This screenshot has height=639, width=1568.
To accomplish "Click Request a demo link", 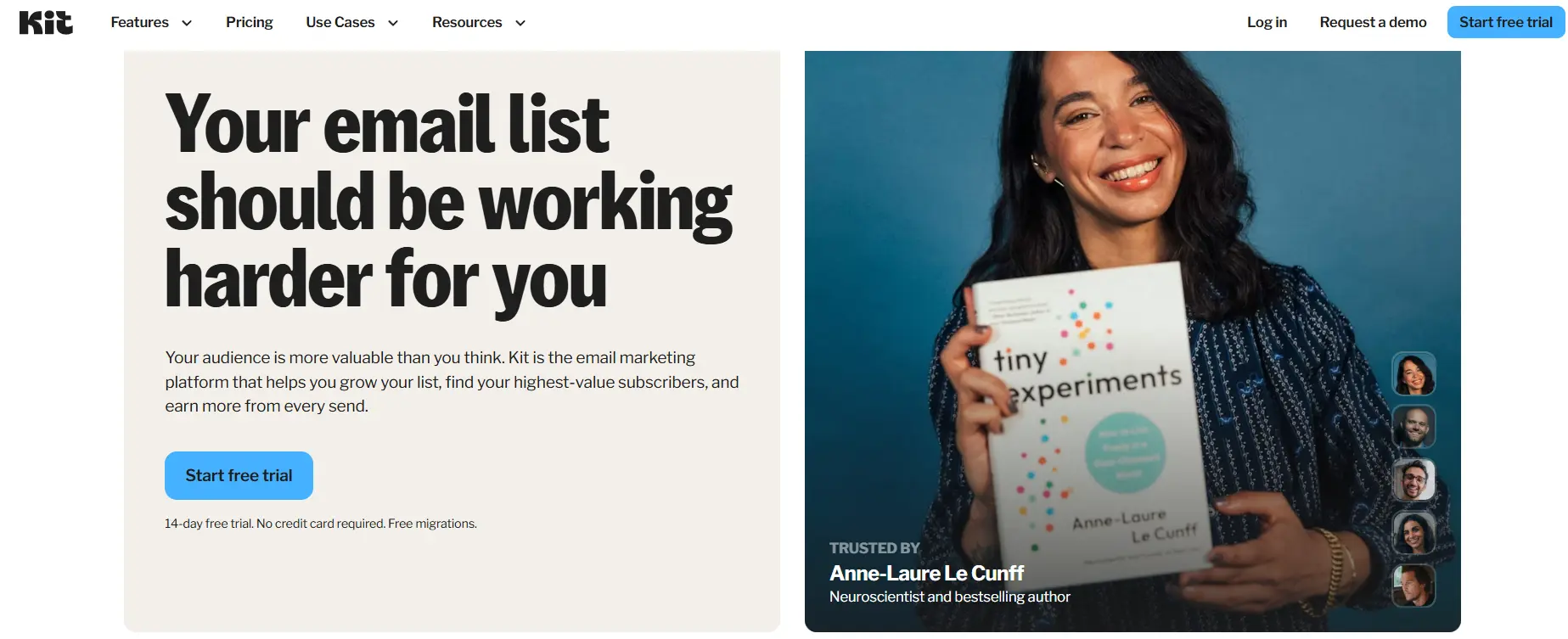I will point(1373,22).
